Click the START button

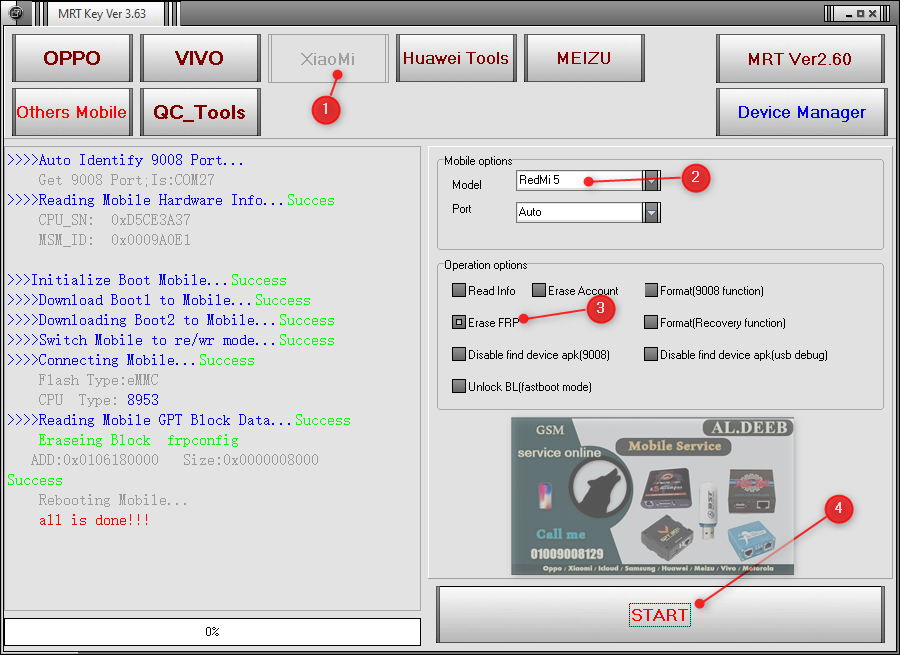[660, 614]
